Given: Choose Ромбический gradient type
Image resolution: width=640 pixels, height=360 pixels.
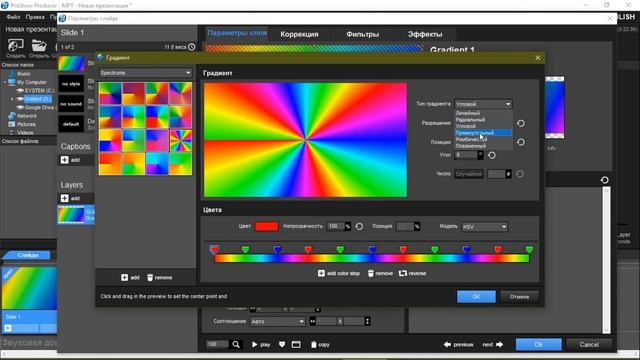Looking at the screenshot, I should (x=471, y=139).
